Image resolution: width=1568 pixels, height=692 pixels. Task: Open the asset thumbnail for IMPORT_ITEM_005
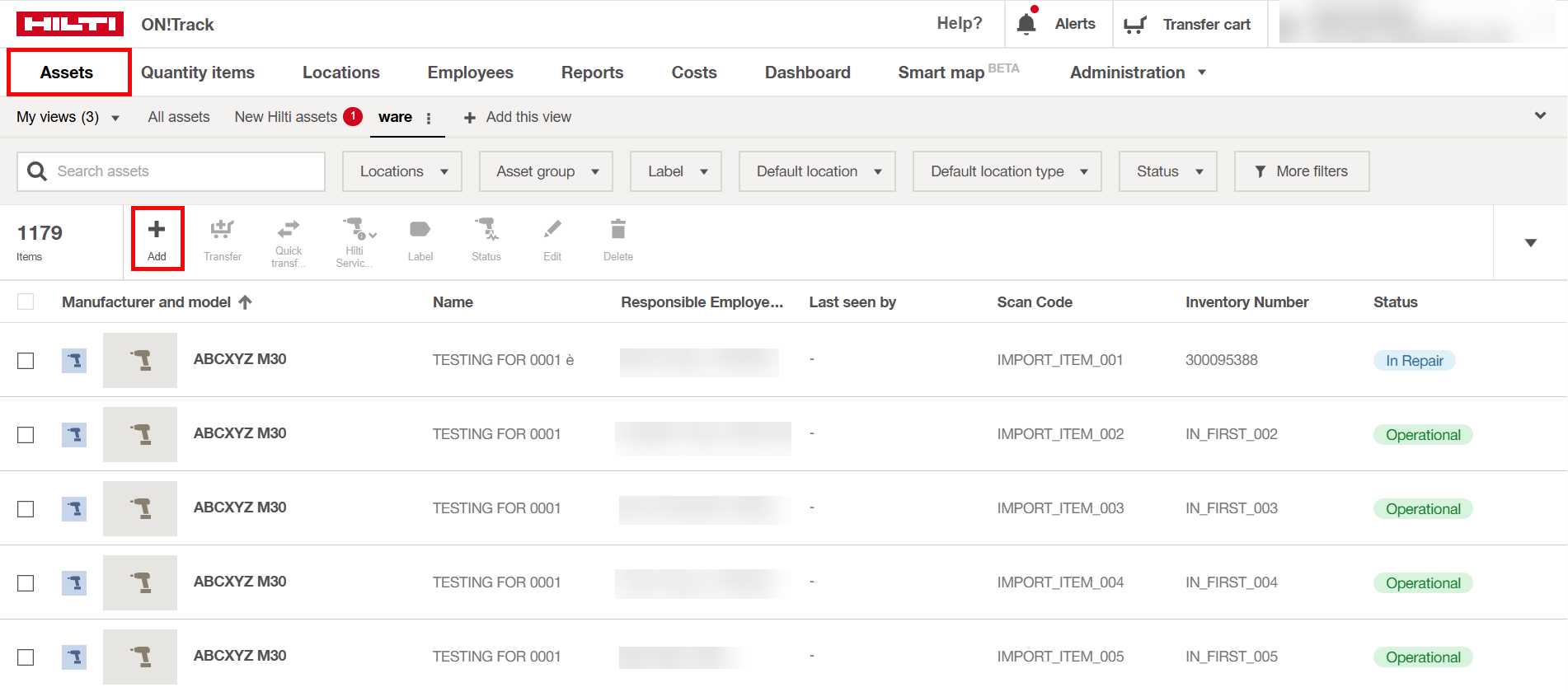pos(140,657)
